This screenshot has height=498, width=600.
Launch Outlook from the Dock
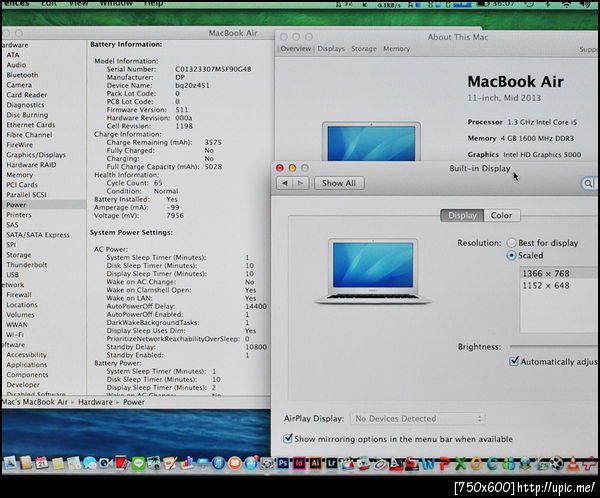(x=476, y=464)
